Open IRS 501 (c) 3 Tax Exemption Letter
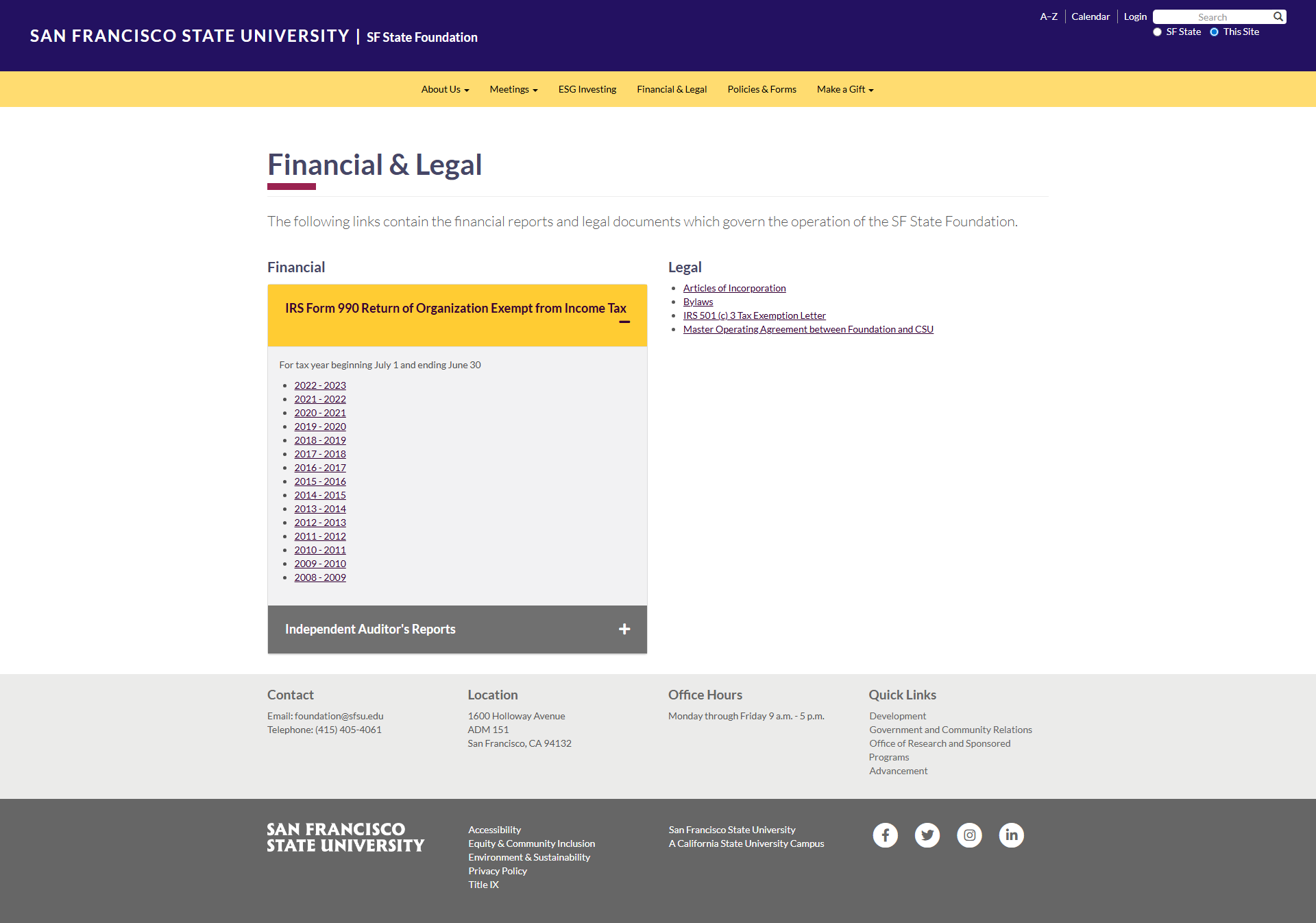 tap(754, 315)
